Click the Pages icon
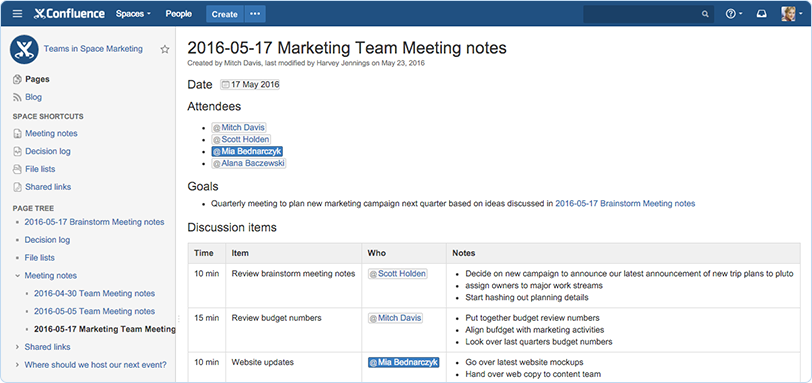Viewport: 812px width, 383px height. (x=17, y=79)
